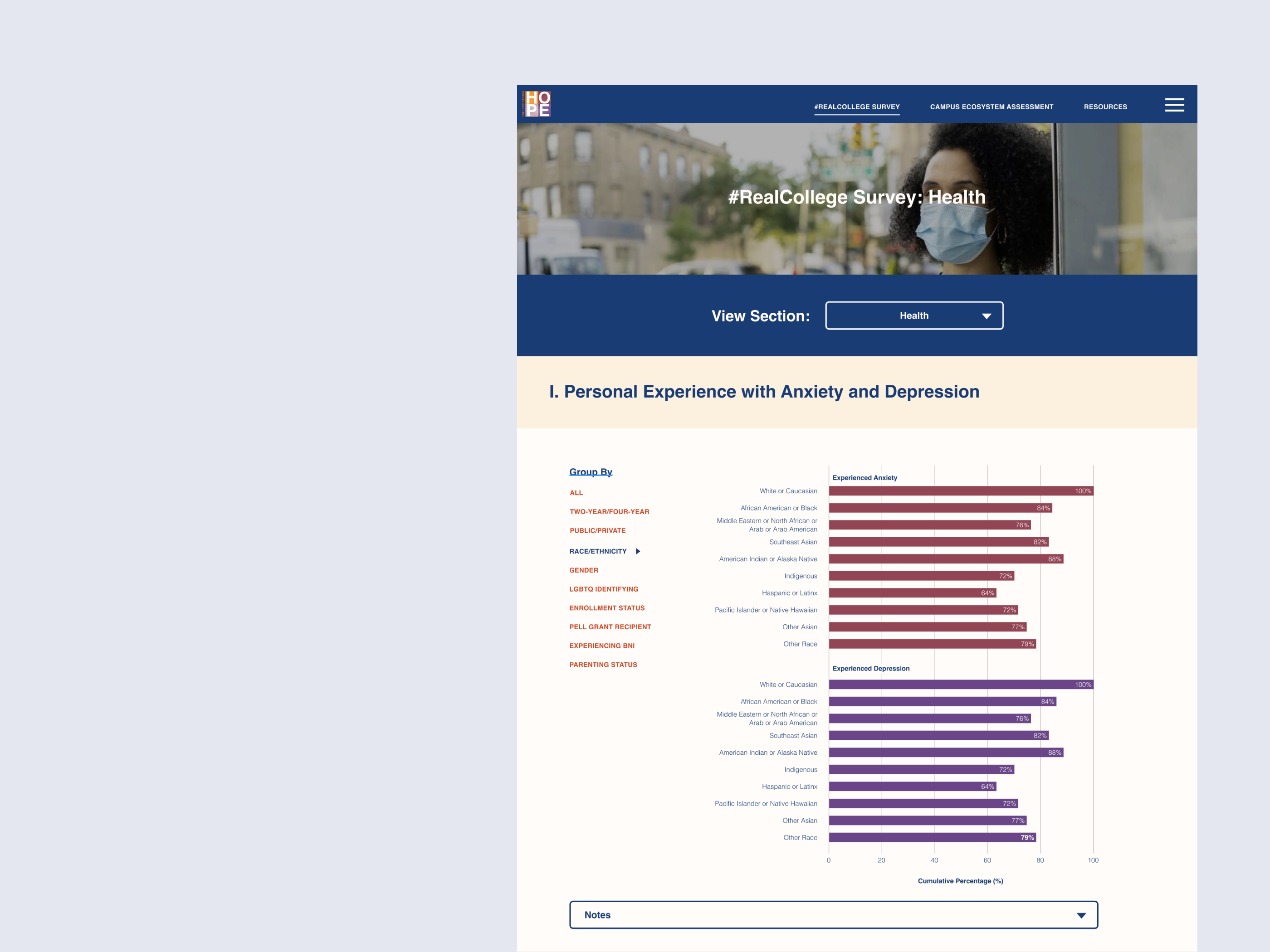Group by ALL
Viewport: 1270px width, 952px height.
pyautogui.click(x=576, y=493)
